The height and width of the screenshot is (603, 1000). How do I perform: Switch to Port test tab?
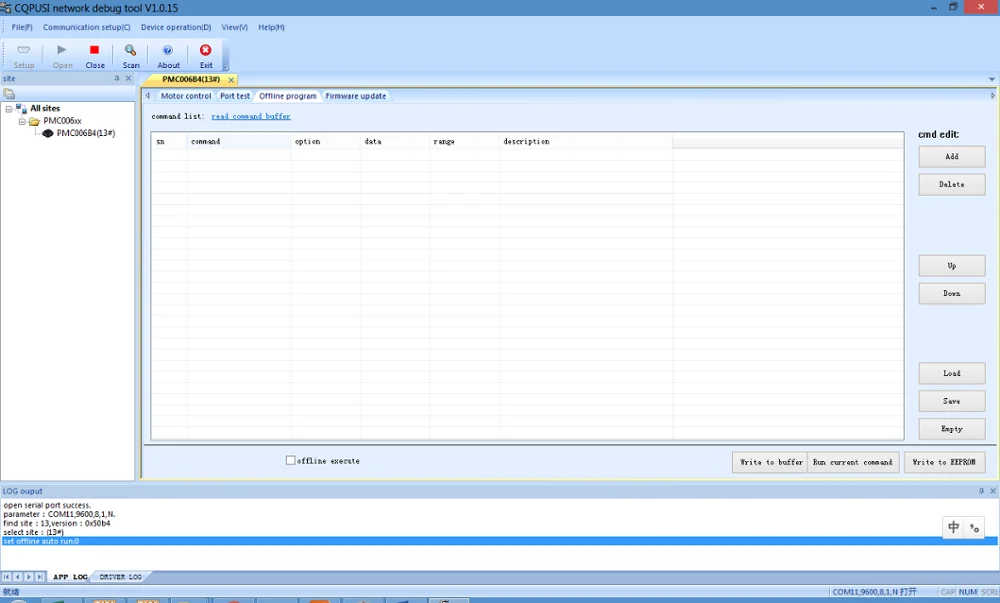[x=235, y=96]
